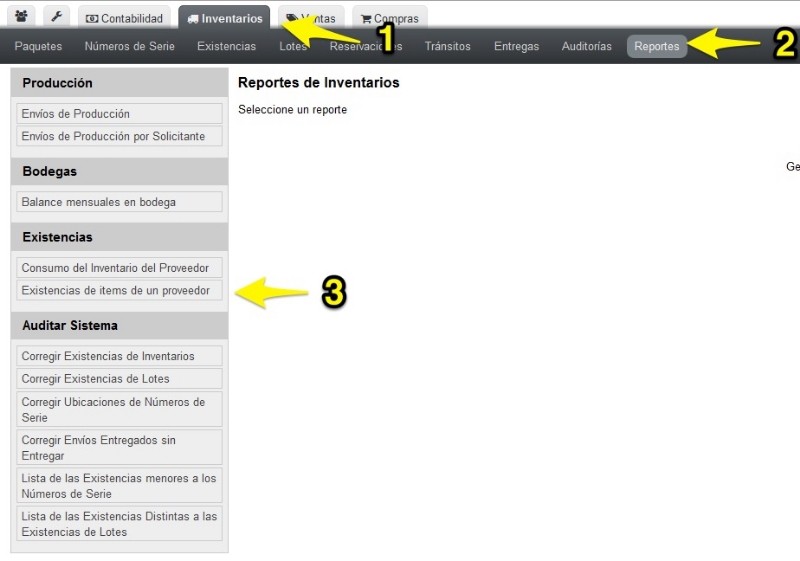
Task: Run Corregir Ubicaciones de Números de Serie
Action: tap(119, 409)
